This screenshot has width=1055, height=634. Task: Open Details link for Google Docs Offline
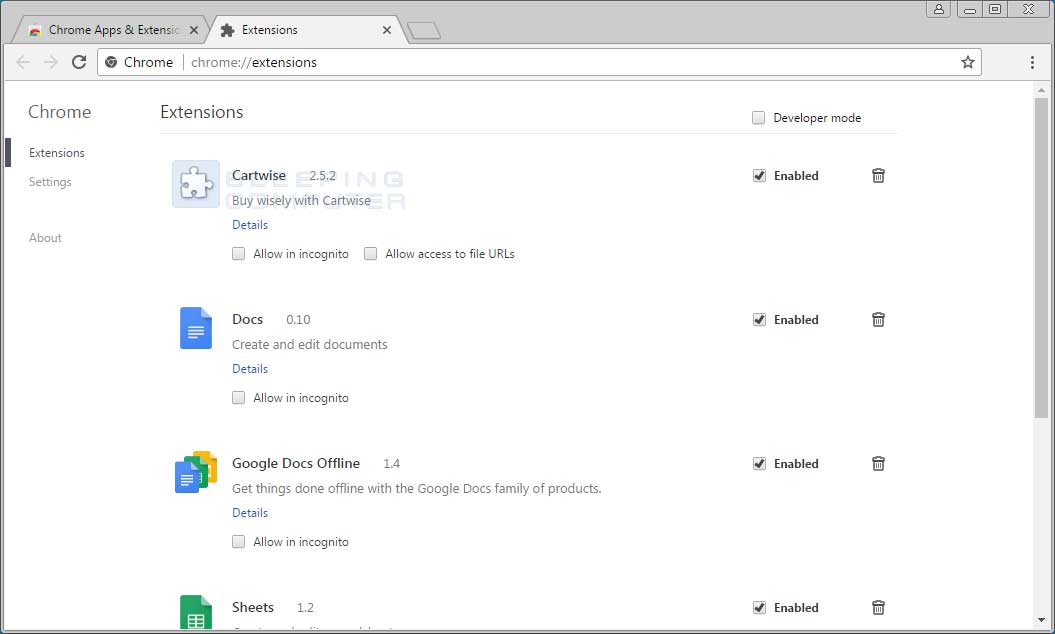[x=250, y=513]
